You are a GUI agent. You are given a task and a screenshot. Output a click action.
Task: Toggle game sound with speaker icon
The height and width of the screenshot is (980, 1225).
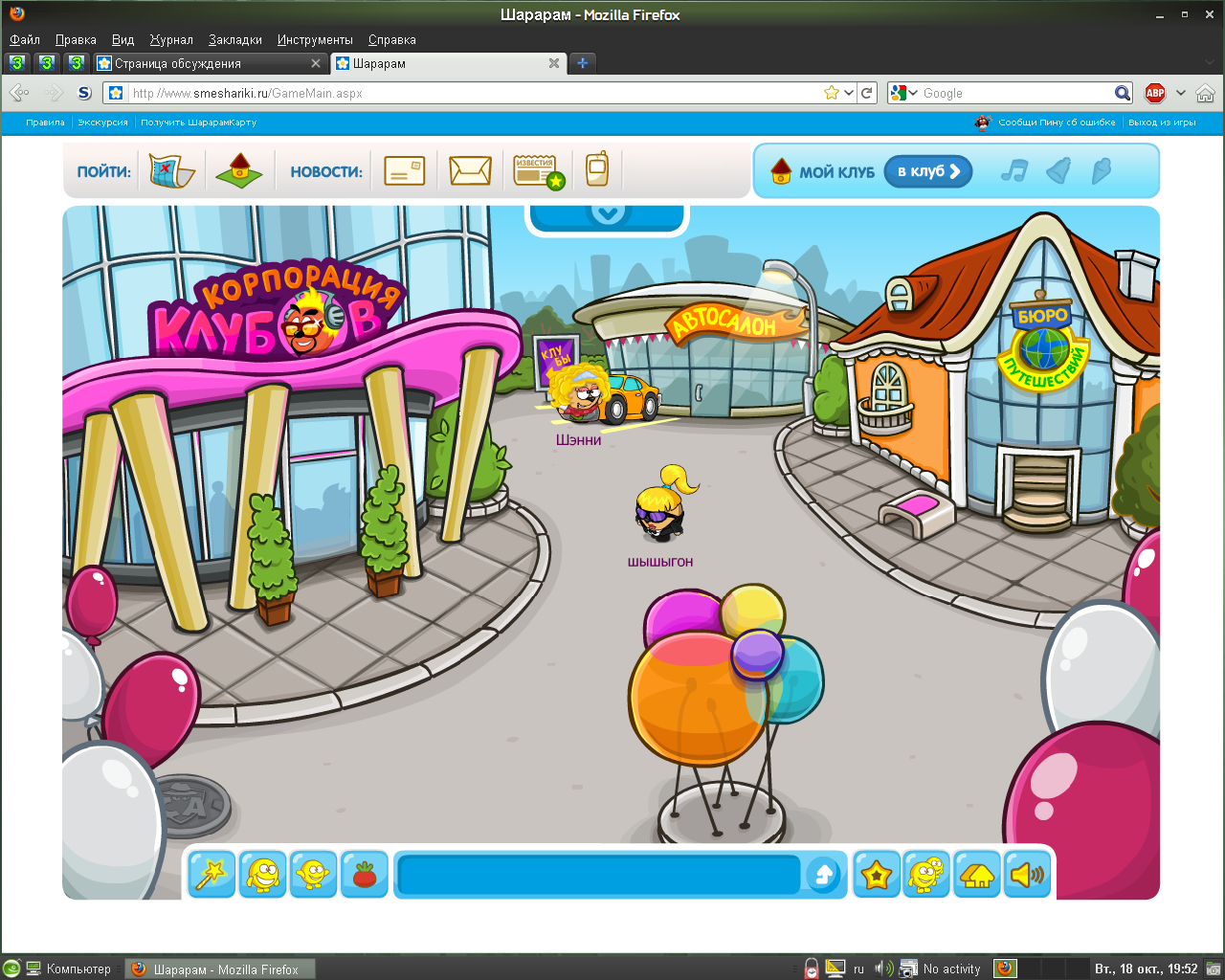[x=1028, y=875]
